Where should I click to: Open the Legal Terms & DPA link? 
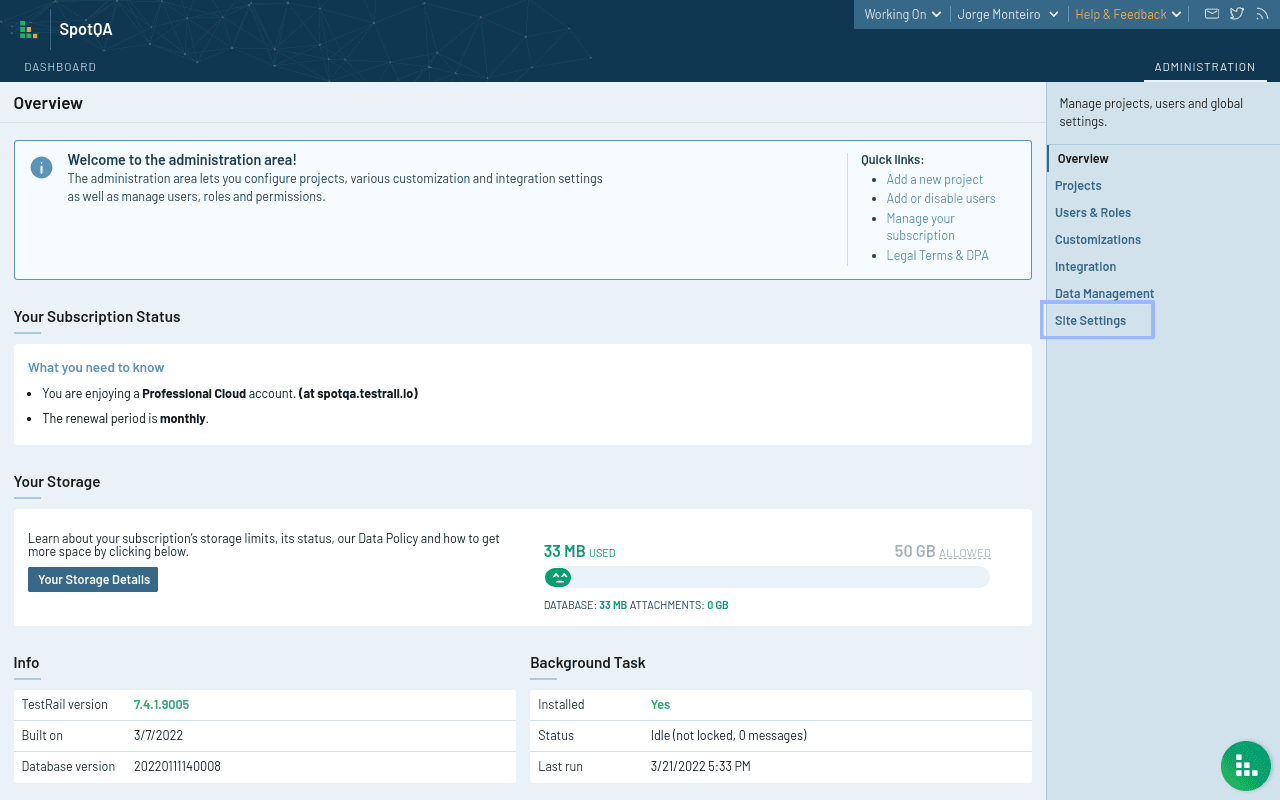(937, 256)
